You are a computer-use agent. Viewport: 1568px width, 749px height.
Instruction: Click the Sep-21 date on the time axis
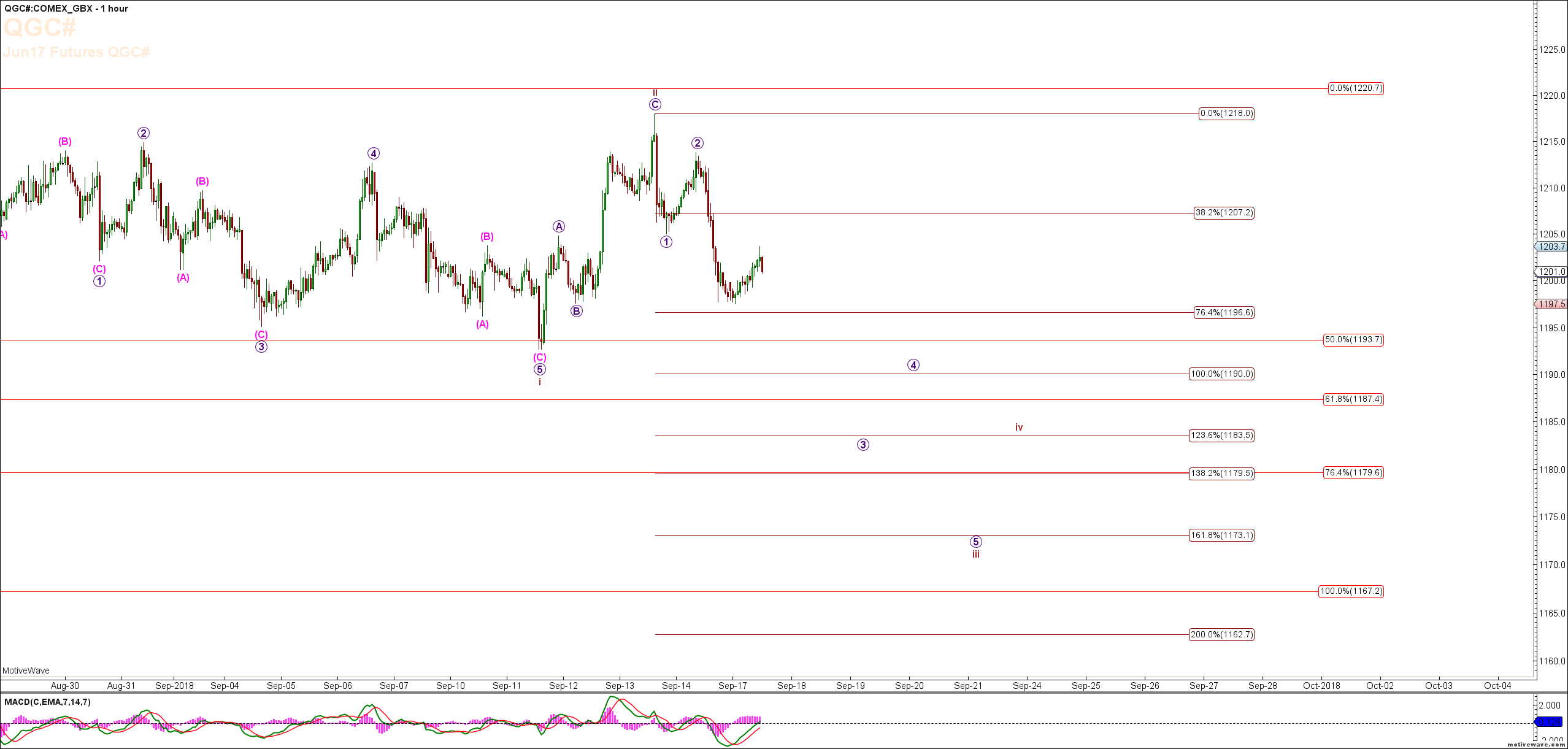(x=968, y=686)
